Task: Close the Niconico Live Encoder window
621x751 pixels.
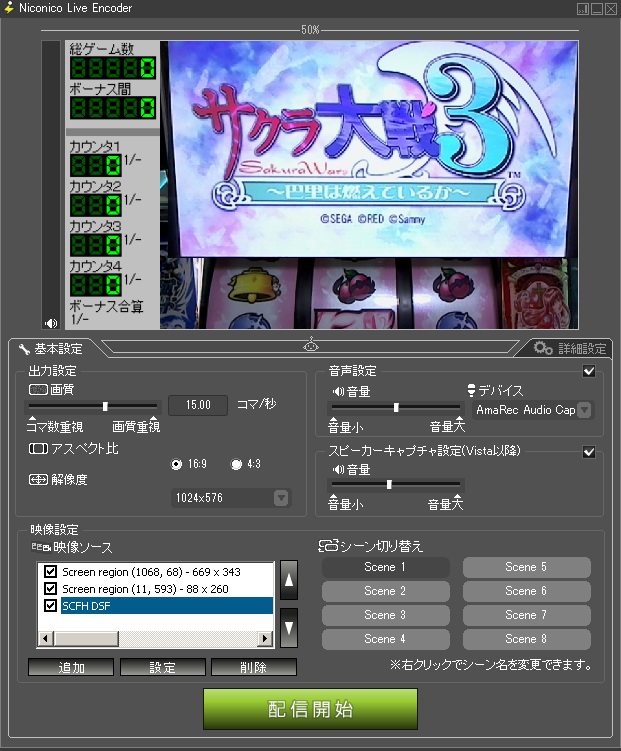Action: pos(611,9)
